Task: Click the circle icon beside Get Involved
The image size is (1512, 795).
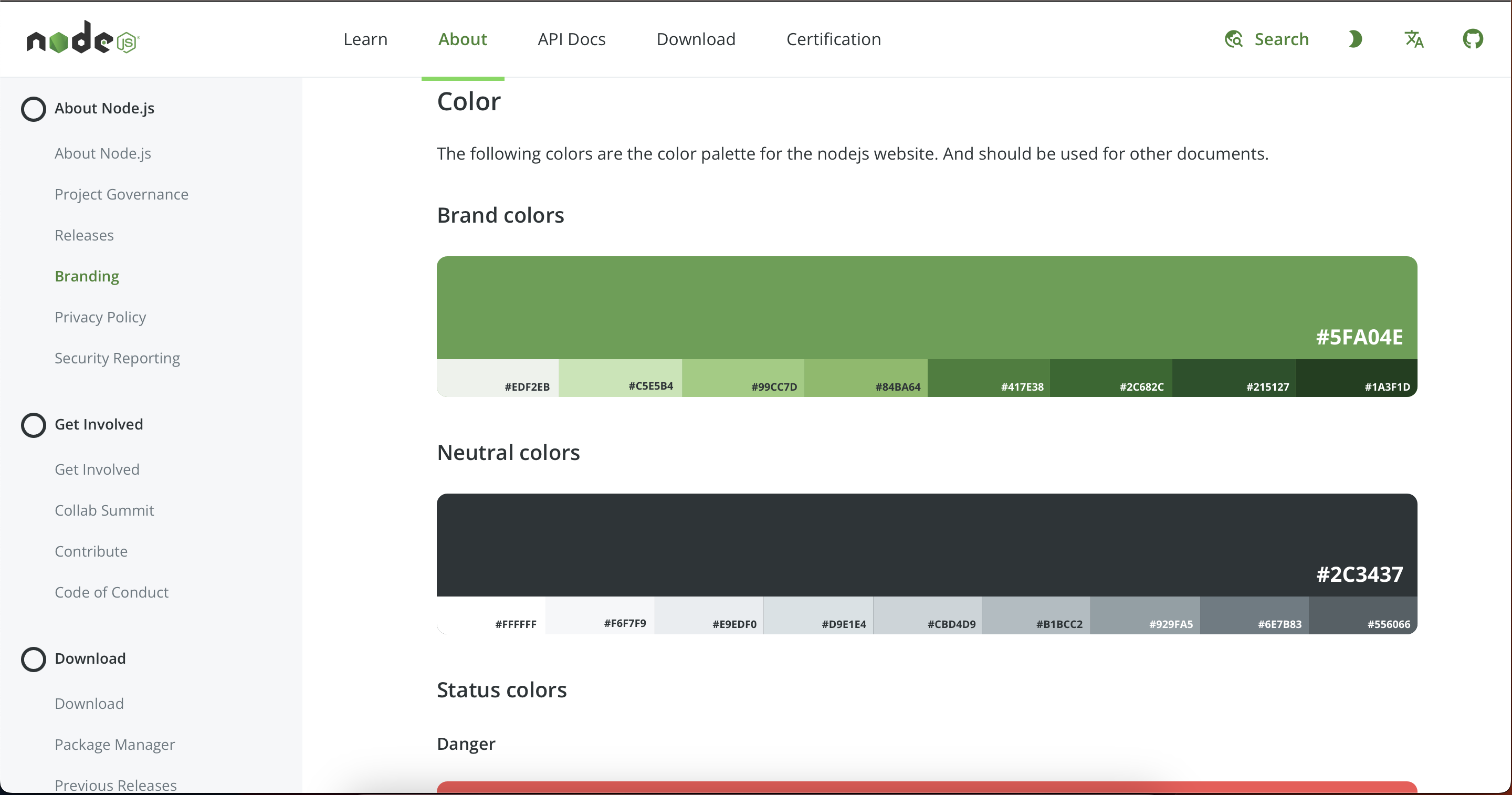Action: point(34,424)
